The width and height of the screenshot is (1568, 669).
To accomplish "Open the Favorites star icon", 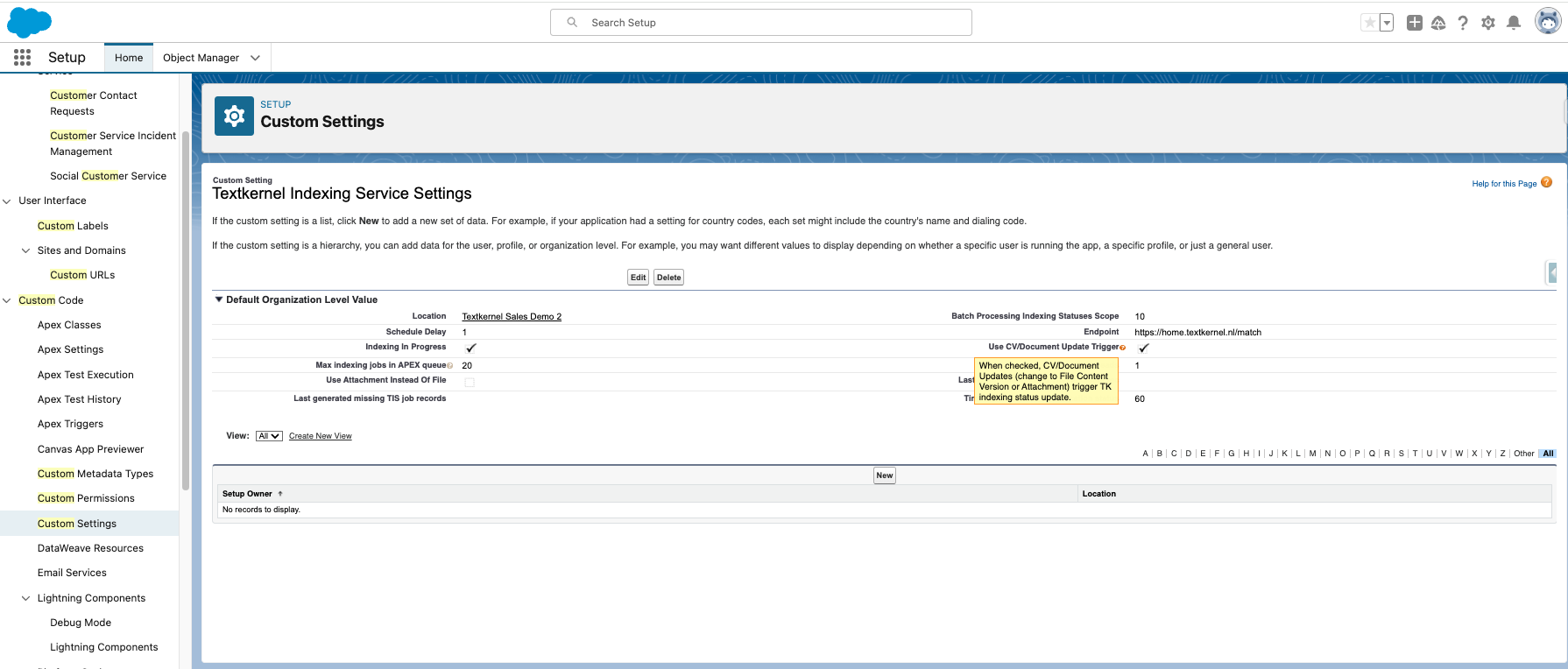I will pyautogui.click(x=1369, y=23).
